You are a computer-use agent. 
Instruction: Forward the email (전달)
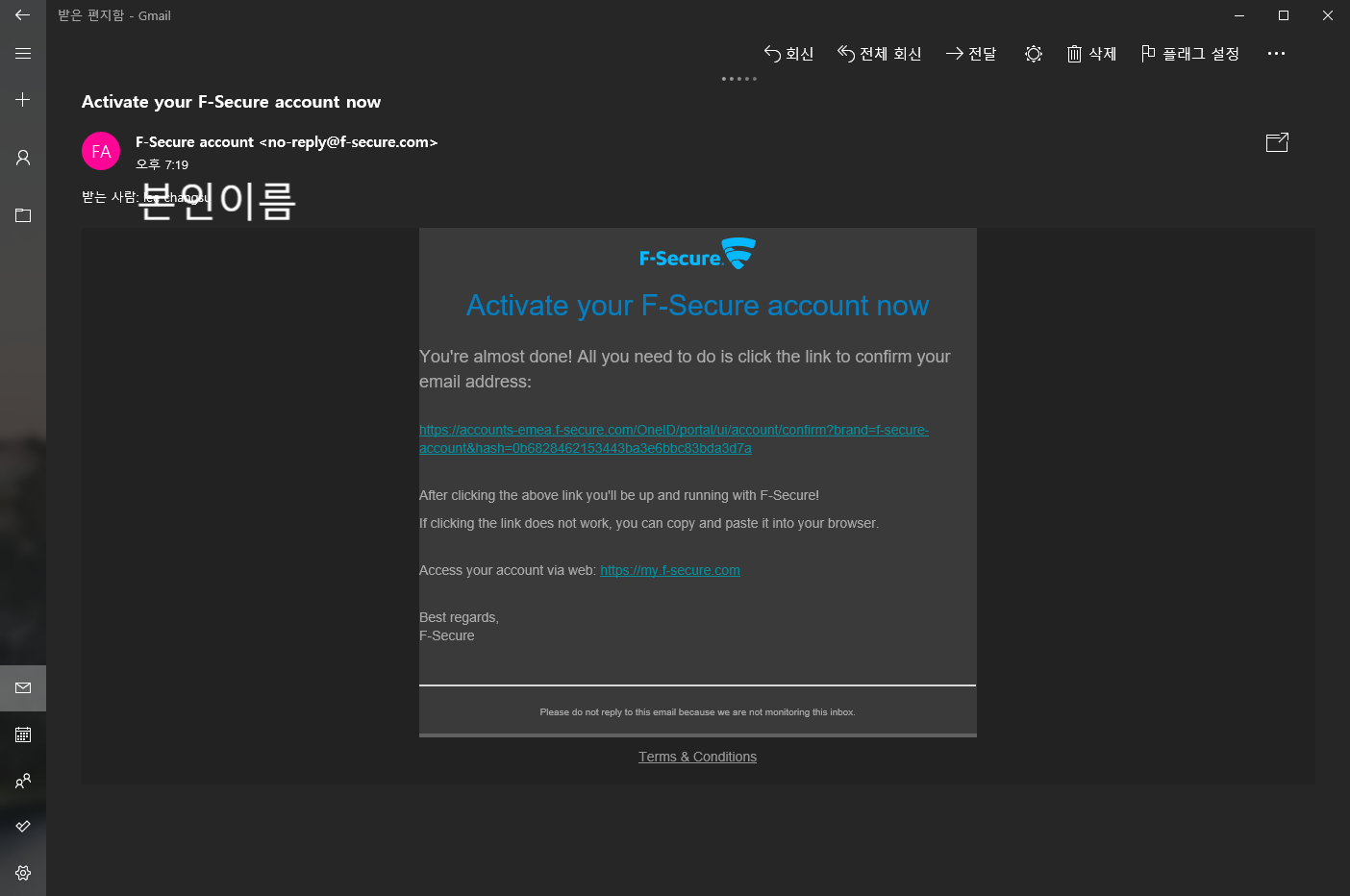(x=971, y=54)
